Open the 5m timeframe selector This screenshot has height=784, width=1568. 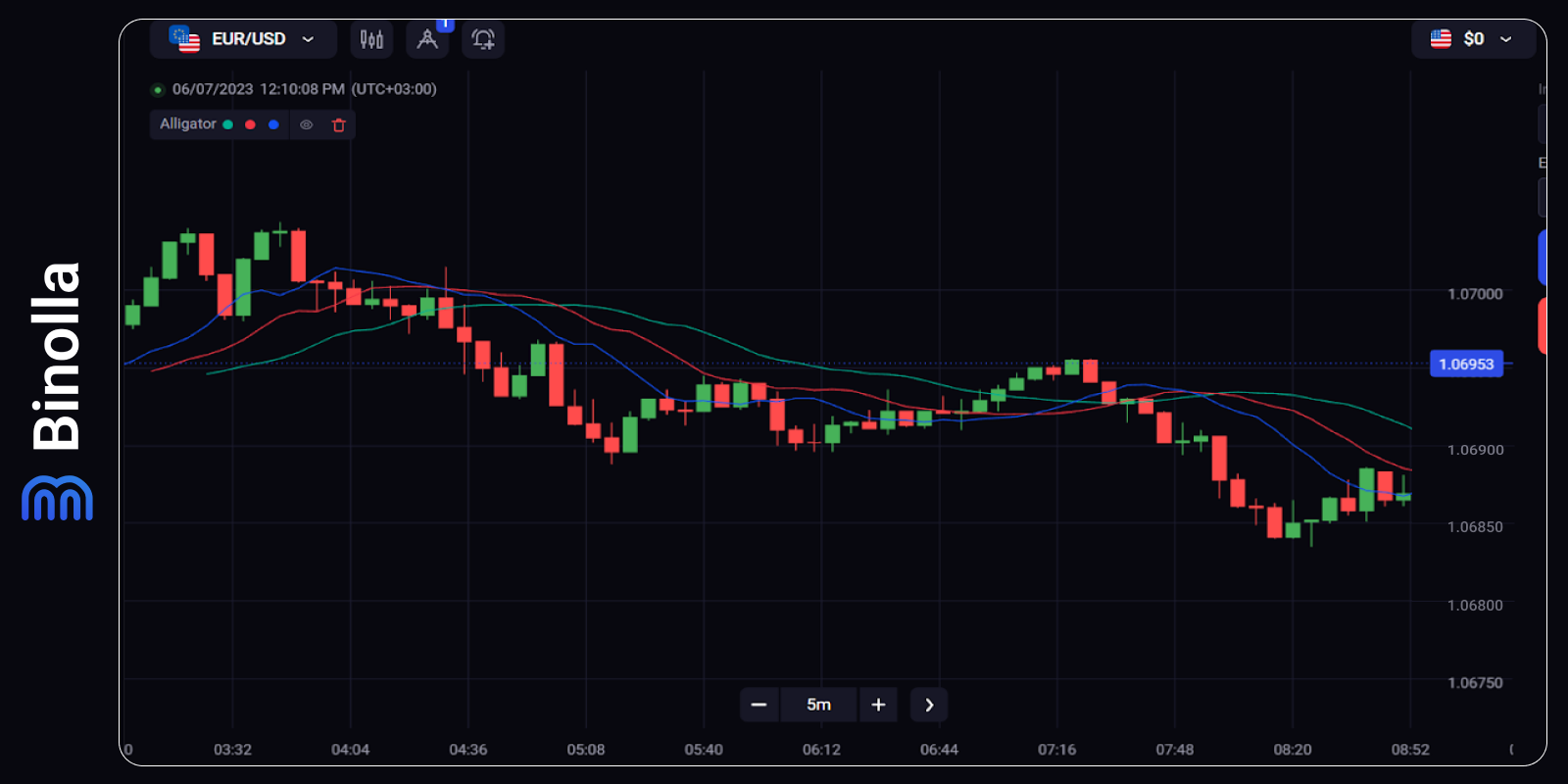pos(819,705)
